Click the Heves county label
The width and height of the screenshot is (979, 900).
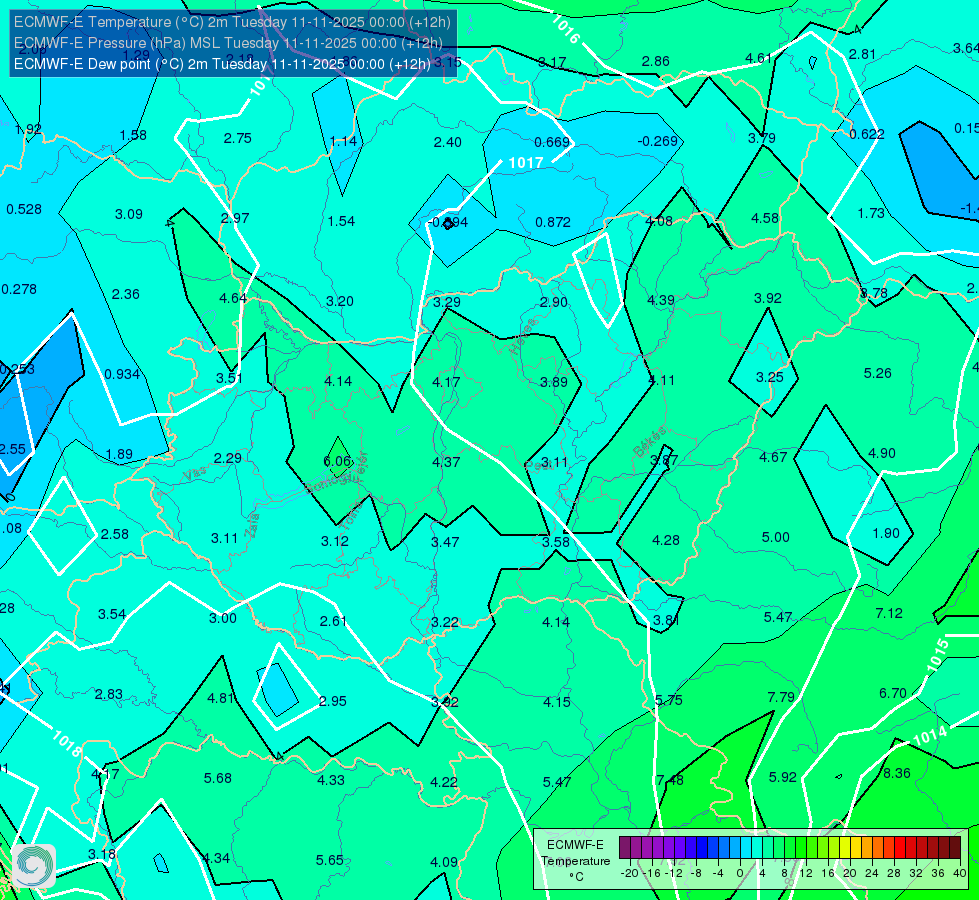[523, 337]
